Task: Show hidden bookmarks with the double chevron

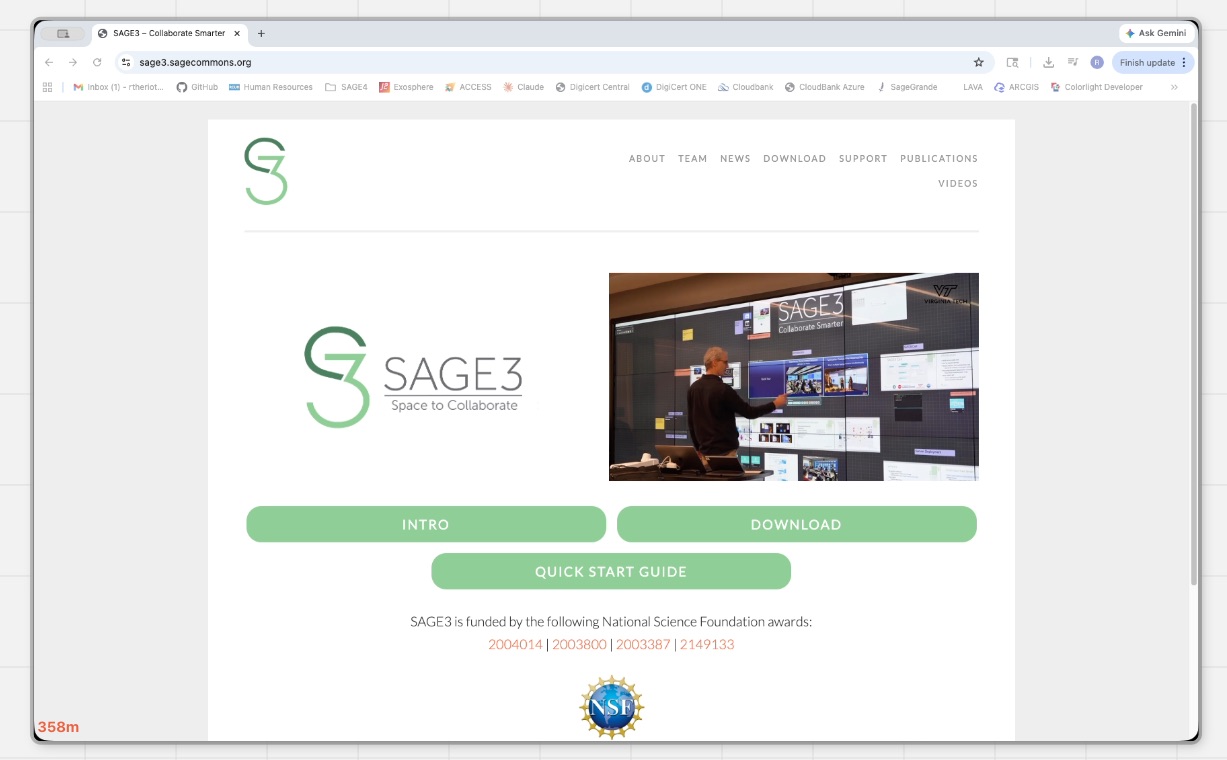Action: 1174,87
